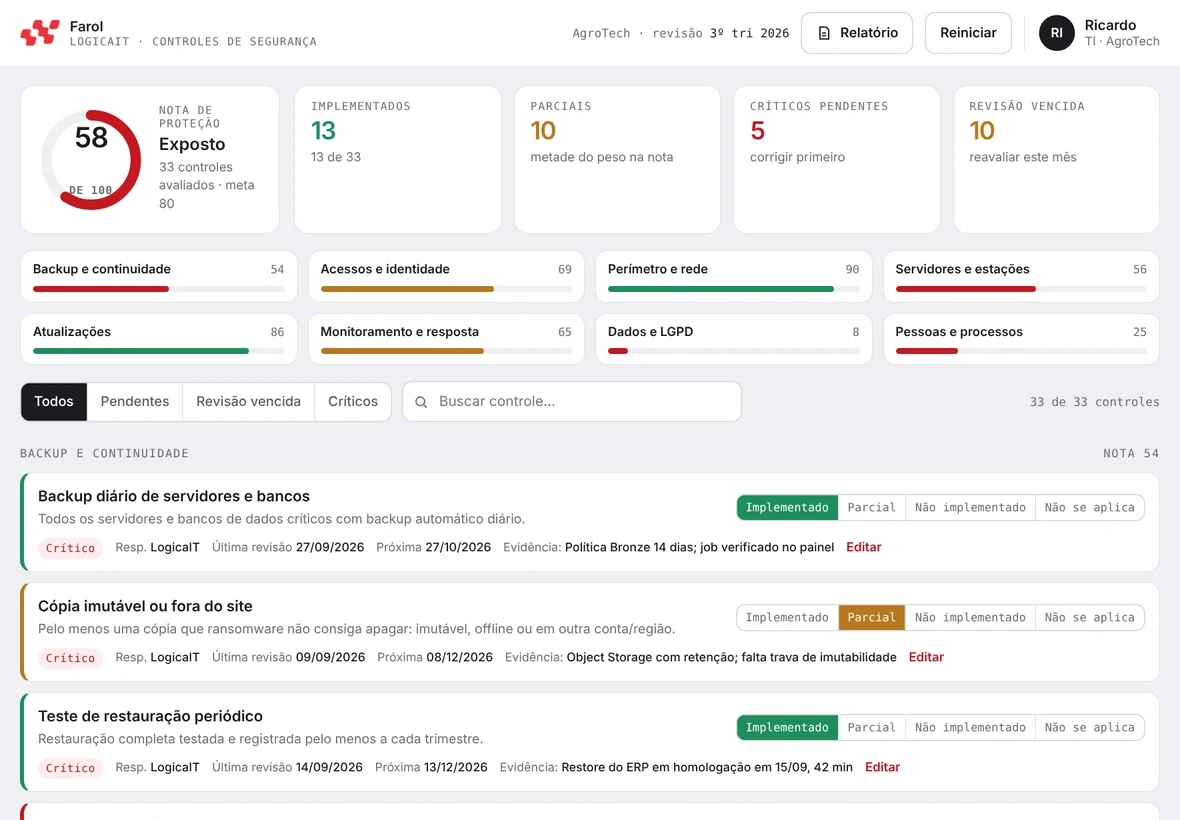The image size is (1180, 820).
Task: Click the document icon in Relatório button
Action: (824, 33)
